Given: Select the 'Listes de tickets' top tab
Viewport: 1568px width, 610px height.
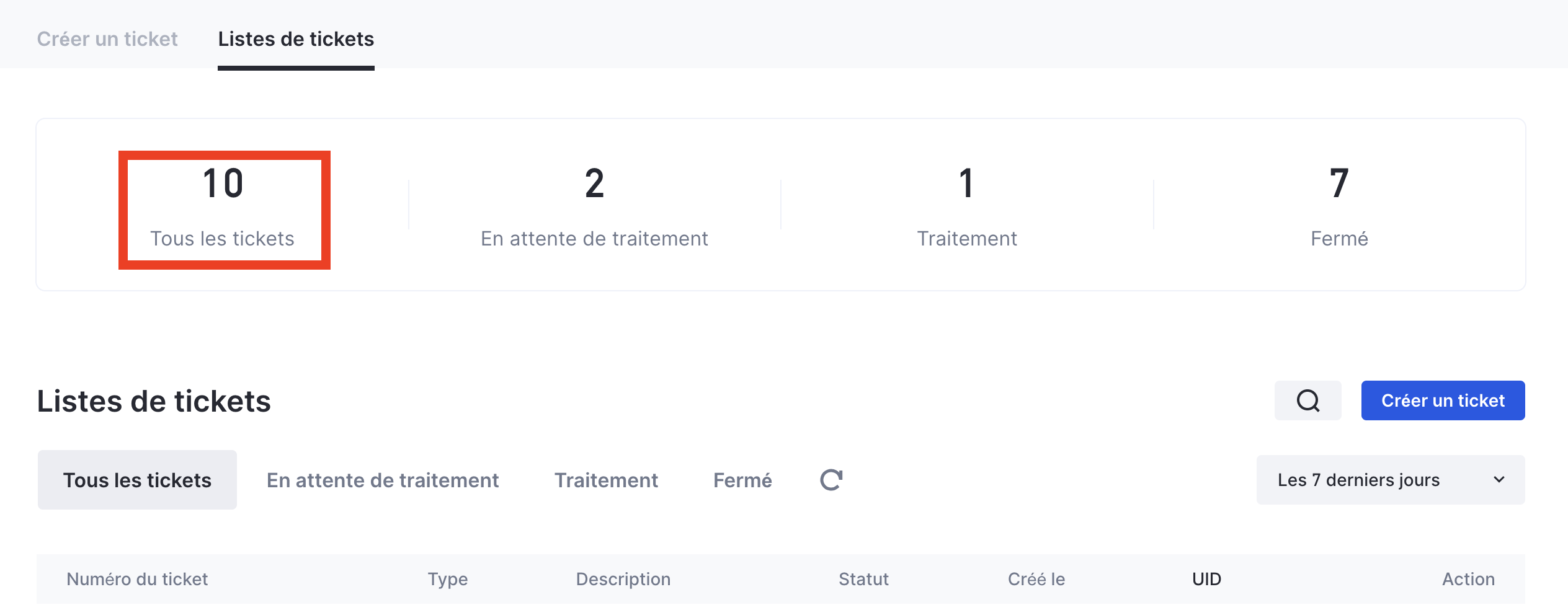Looking at the screenshot, I should coord(296,39).
